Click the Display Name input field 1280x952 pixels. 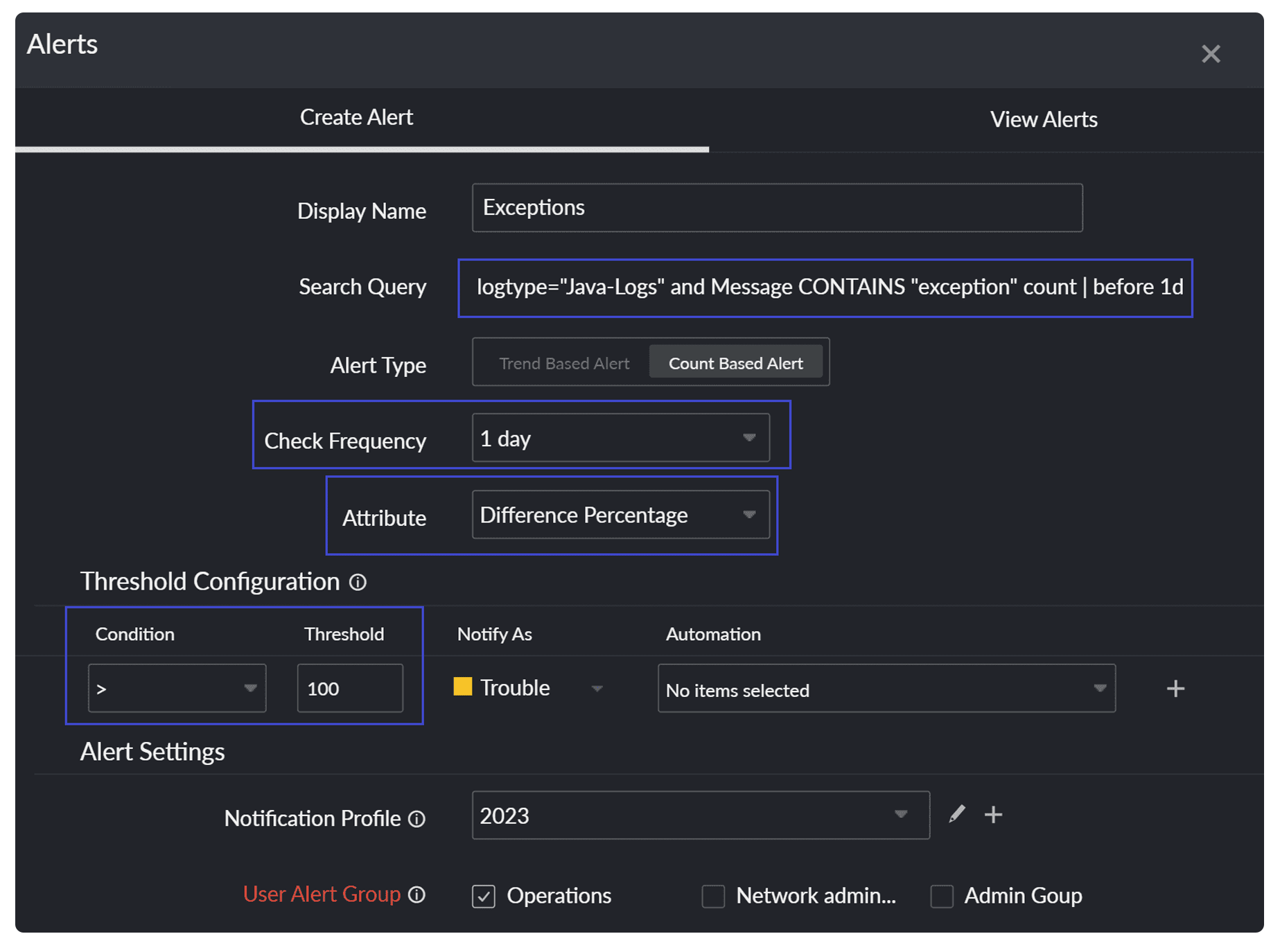click(x=776, y=207)
